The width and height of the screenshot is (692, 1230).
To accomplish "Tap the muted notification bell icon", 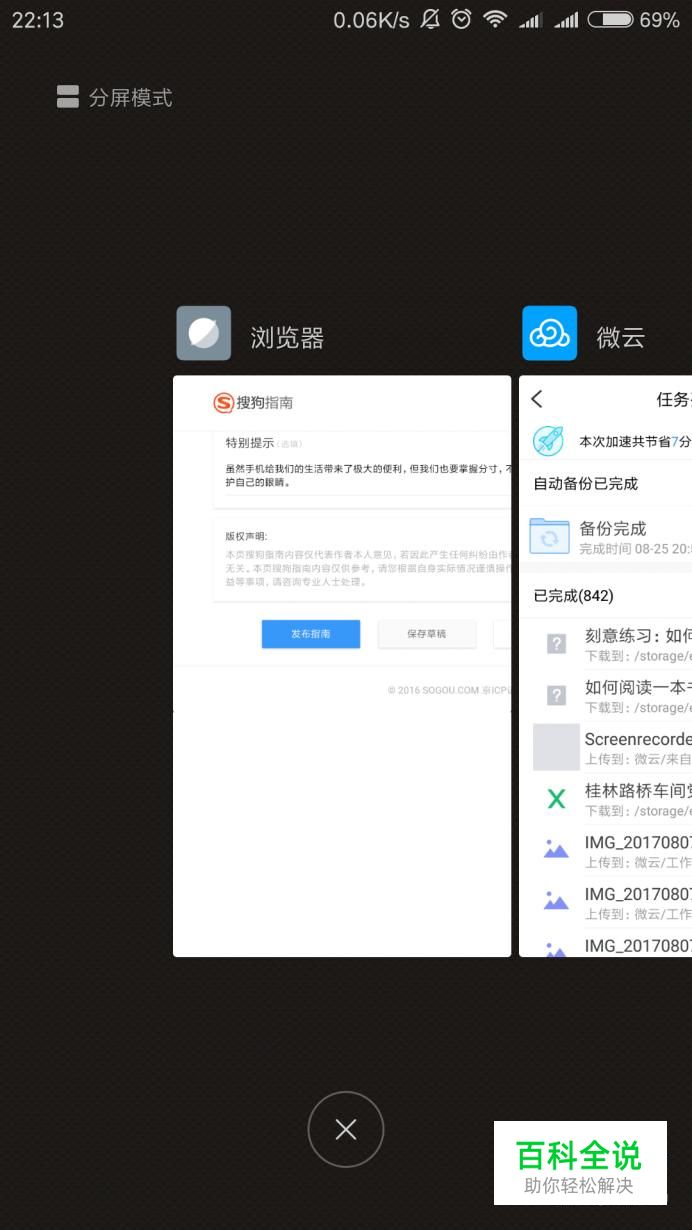I will point(430,19).
